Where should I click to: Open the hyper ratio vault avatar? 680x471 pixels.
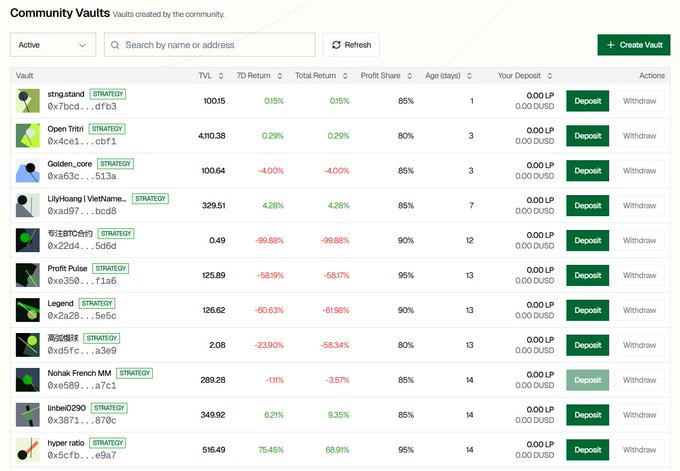pos(28,450)
